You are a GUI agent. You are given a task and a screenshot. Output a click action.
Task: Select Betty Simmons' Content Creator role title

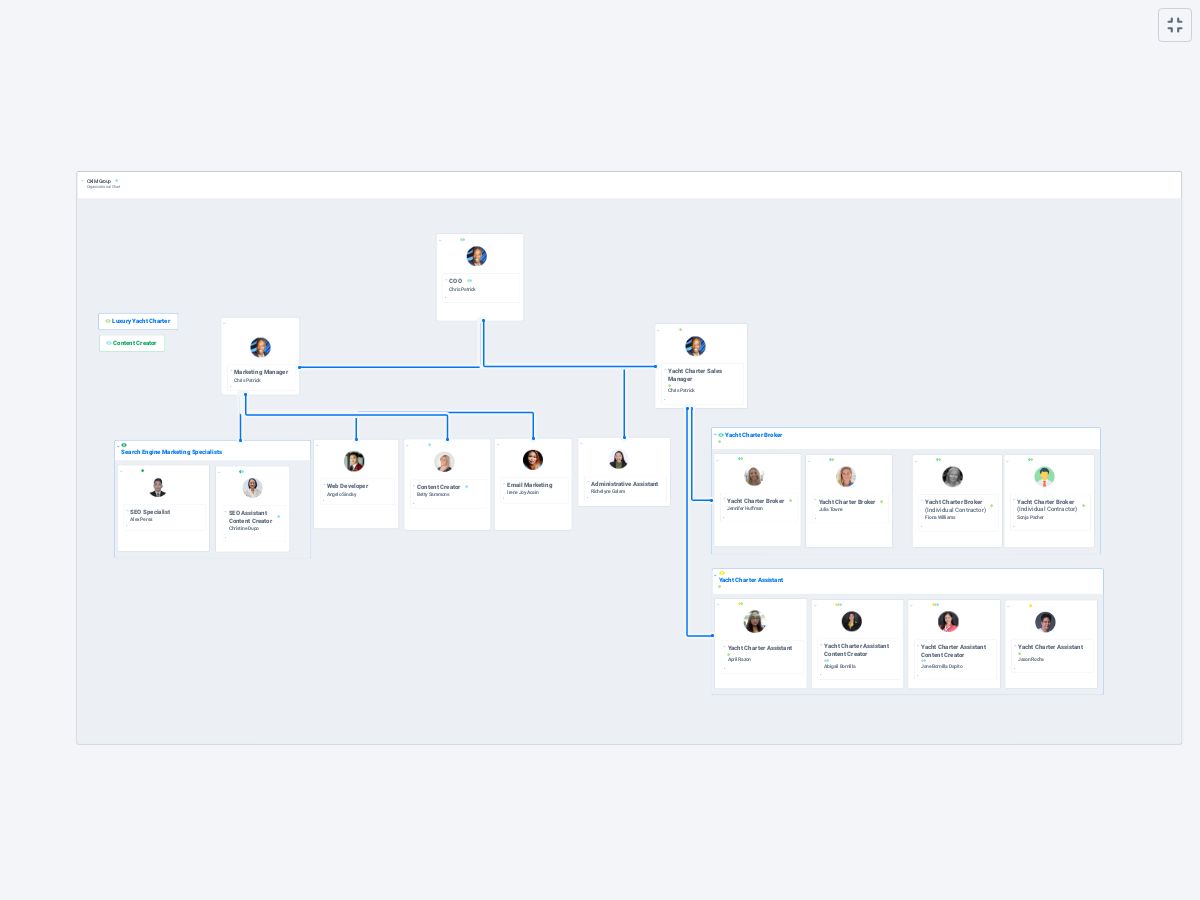click(439, 487)
